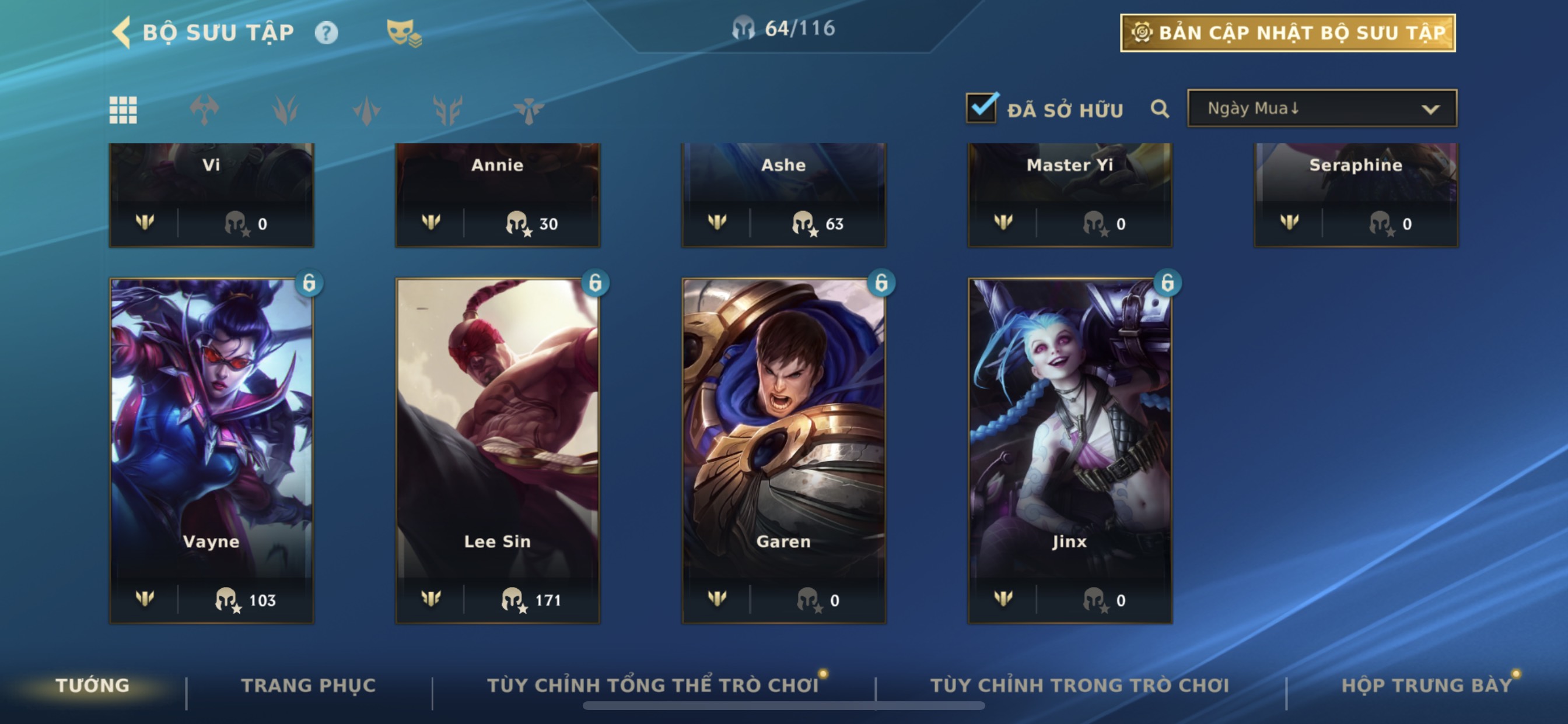Viewport: 1568px width, 724px height.
Task: Open the Ashe champion card
Action: tap(784, 195)
